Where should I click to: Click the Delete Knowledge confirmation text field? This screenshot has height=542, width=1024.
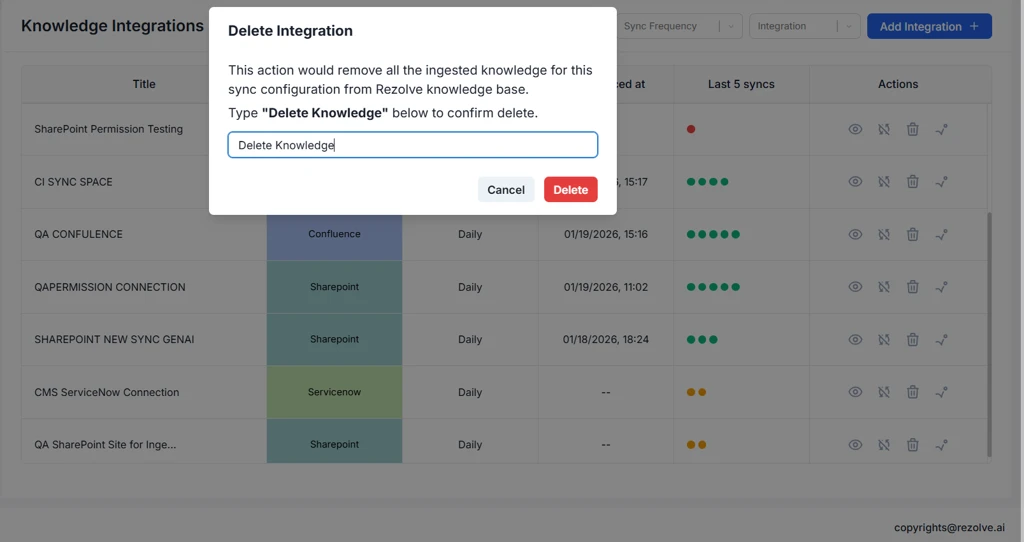[412, 145]
